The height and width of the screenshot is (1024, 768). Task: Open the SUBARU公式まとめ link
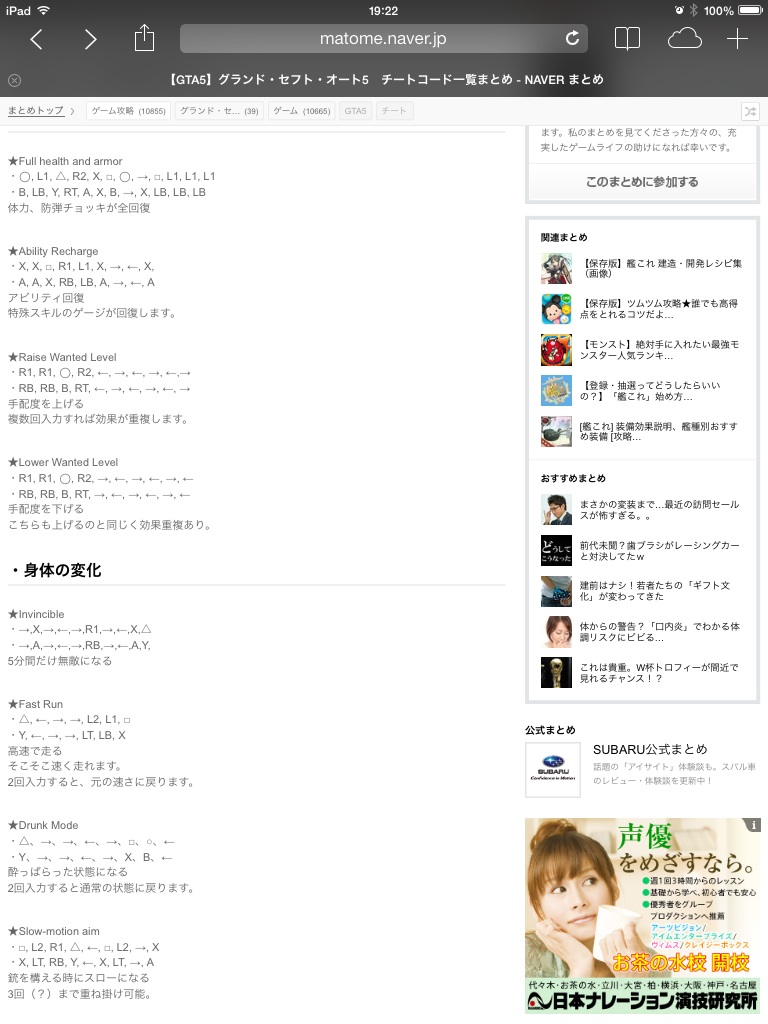(650, 749)
